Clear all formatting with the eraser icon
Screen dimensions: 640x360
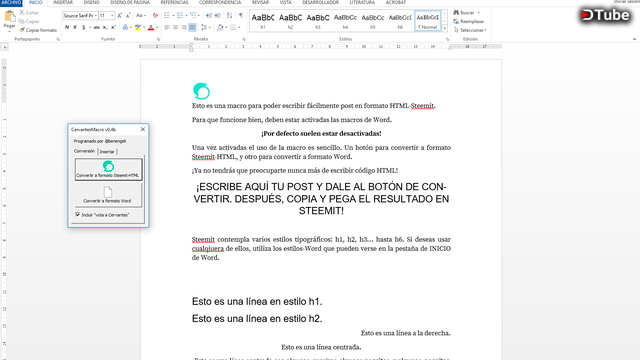click(x=155, y=16)
